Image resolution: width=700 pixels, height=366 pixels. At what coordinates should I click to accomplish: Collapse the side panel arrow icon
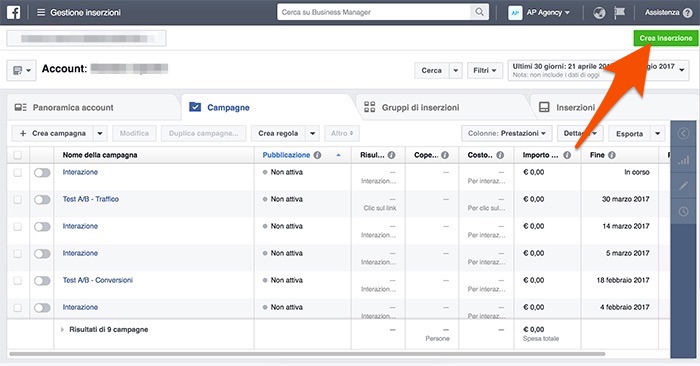click(683, 133)
